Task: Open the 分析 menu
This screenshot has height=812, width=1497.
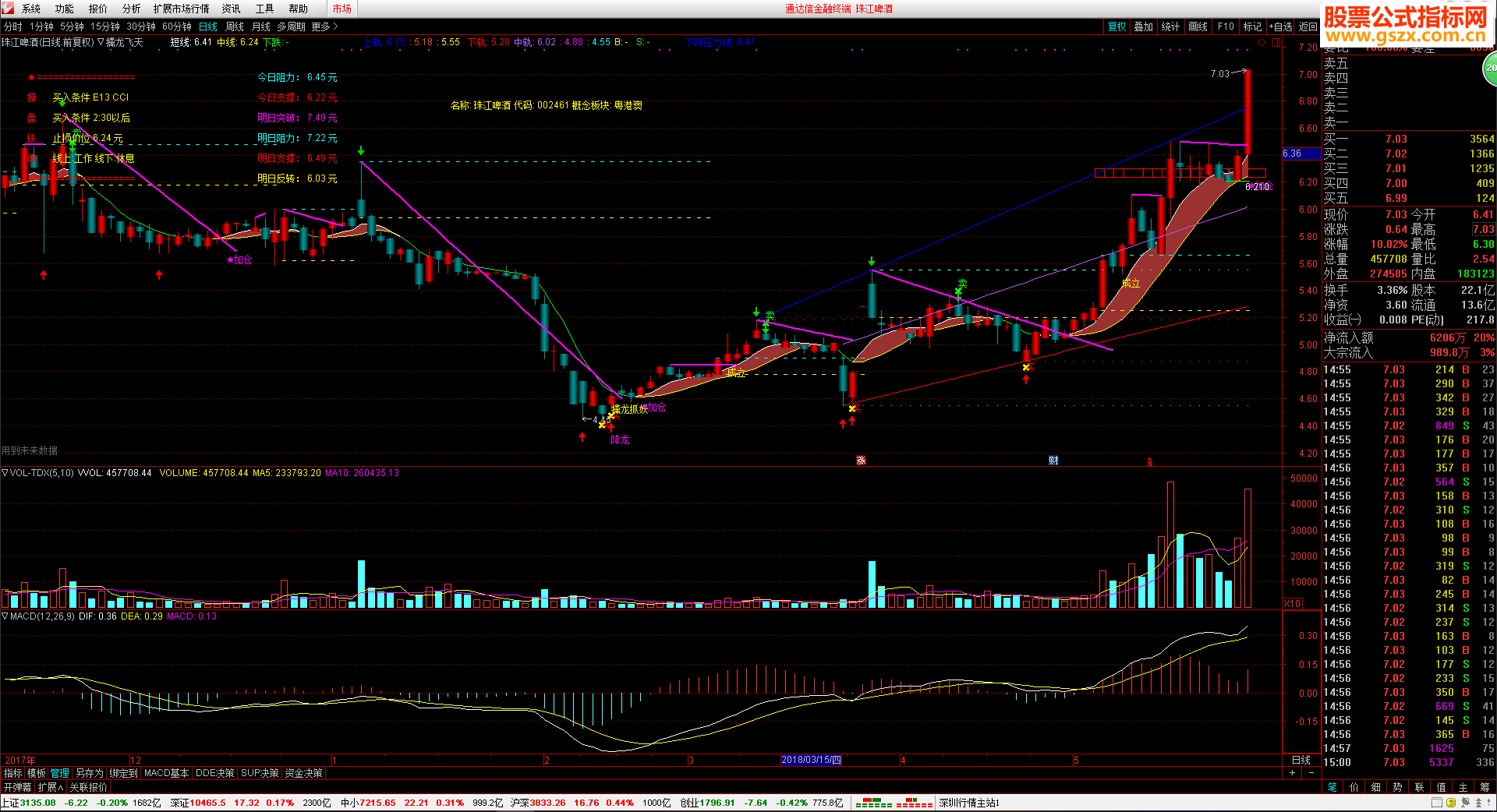Action: pyautogui.click(x=132, y=9)
